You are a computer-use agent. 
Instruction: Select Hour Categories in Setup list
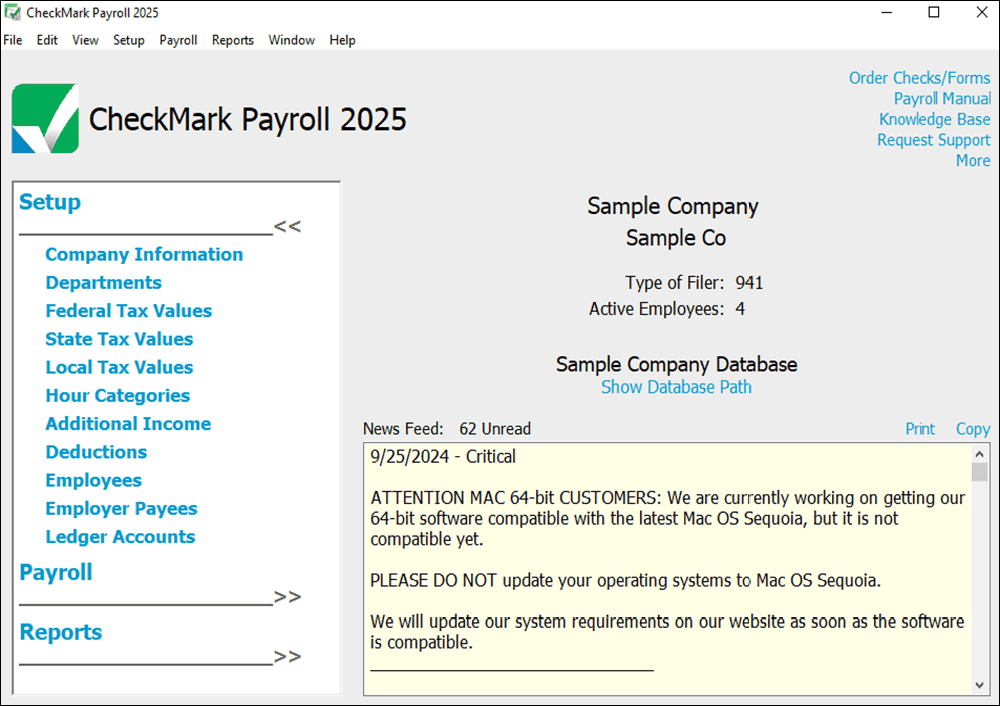pyautogui.click(x=117, y=396)
